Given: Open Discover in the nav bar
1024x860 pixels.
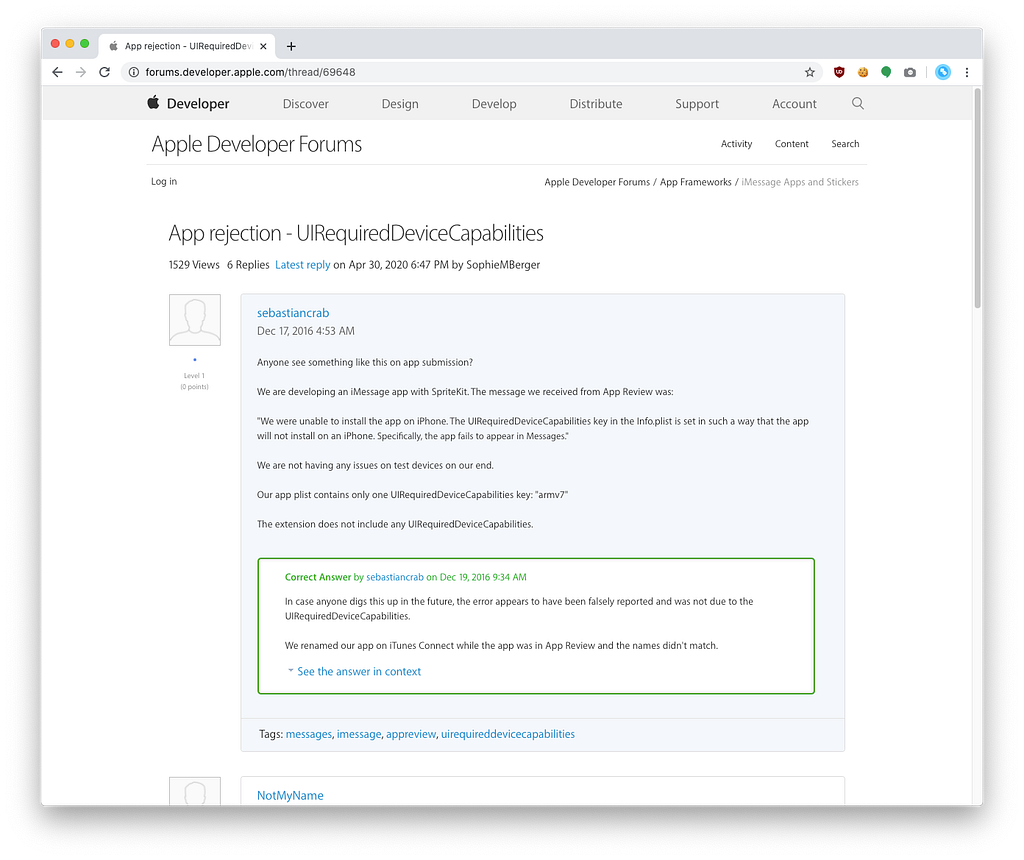Looking at the screenshot, I should 306,104.
